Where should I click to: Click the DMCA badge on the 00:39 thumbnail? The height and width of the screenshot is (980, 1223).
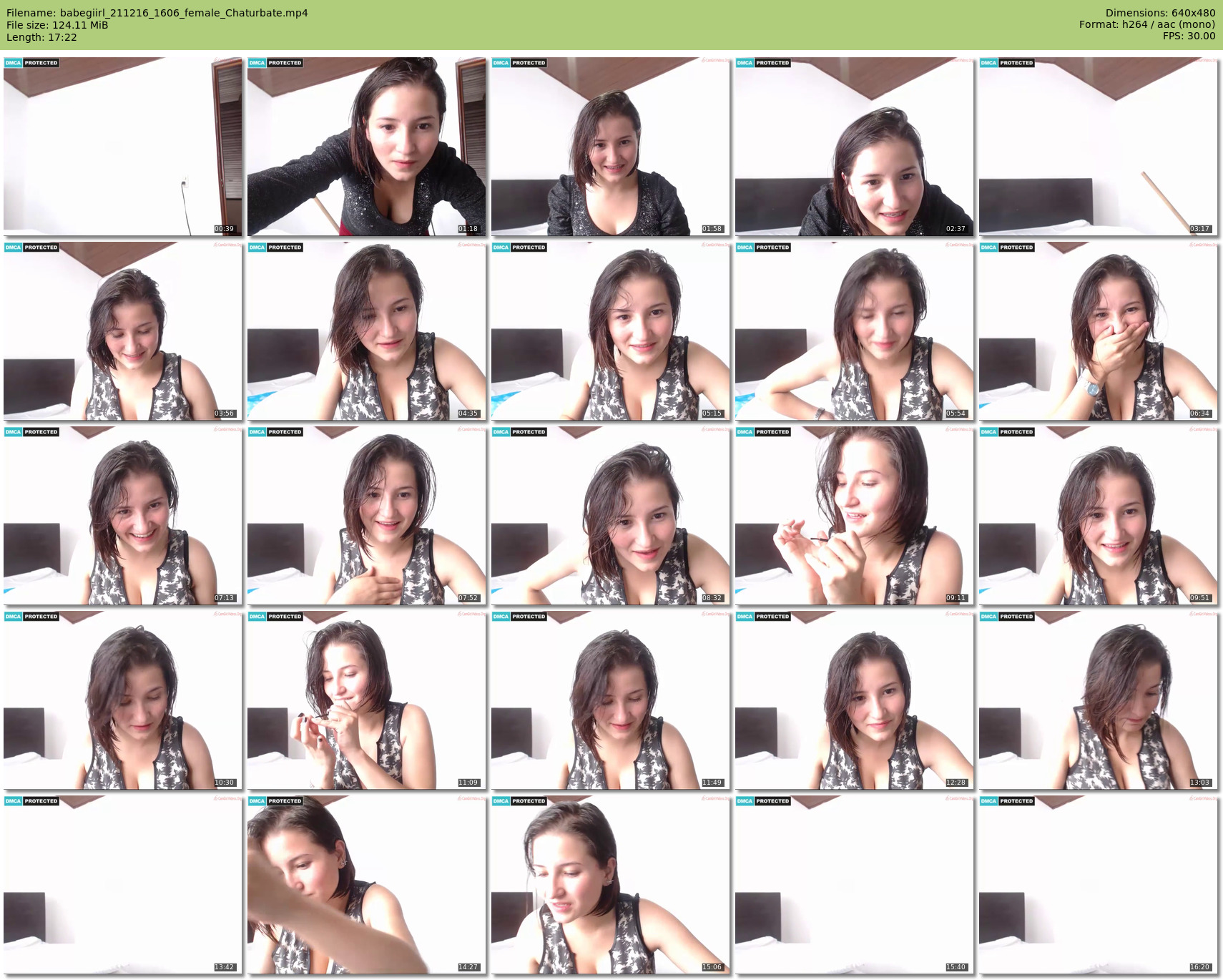pyautogui.click(x=31, y=63)
